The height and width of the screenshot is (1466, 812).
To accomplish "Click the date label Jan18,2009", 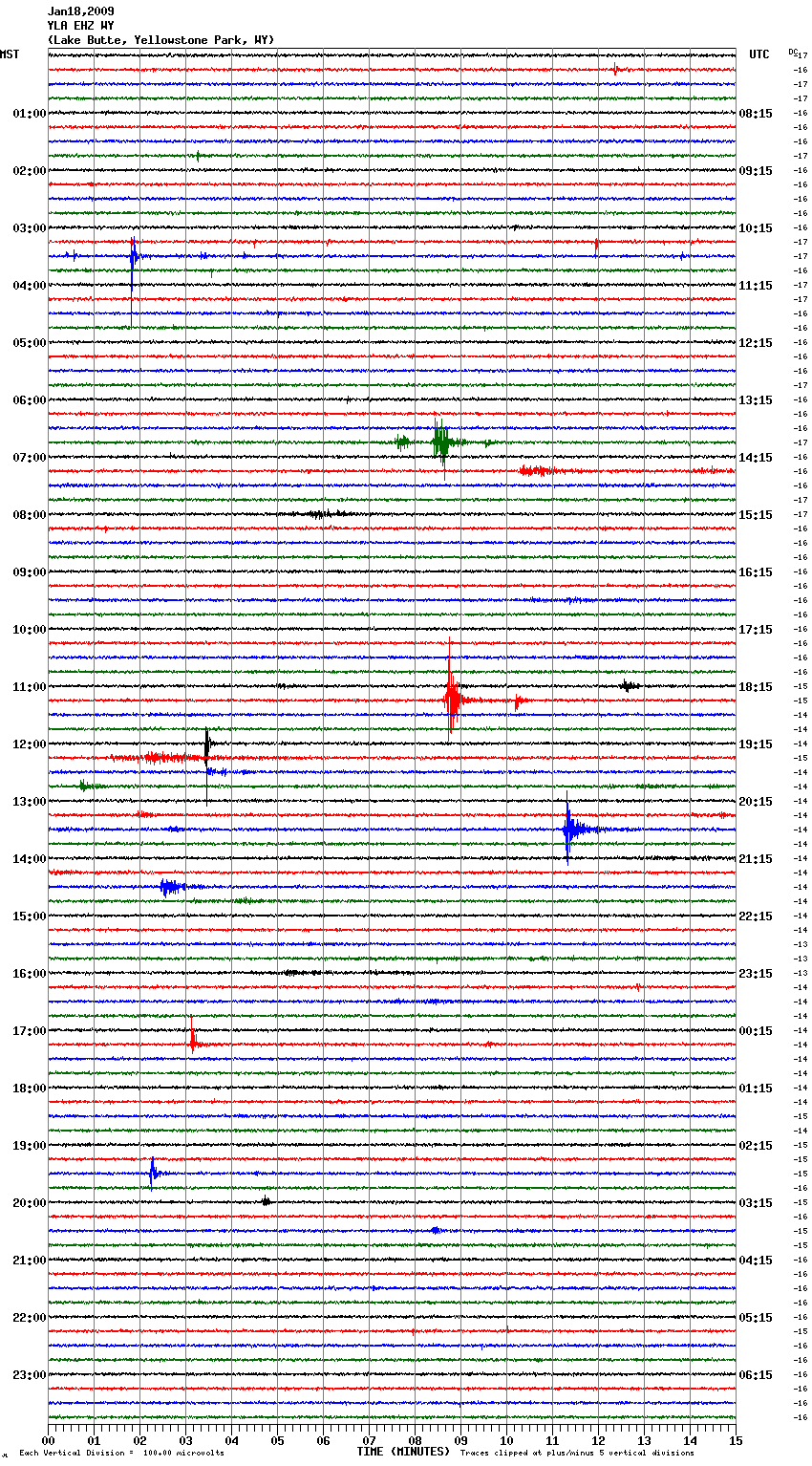I will [80, 11].
